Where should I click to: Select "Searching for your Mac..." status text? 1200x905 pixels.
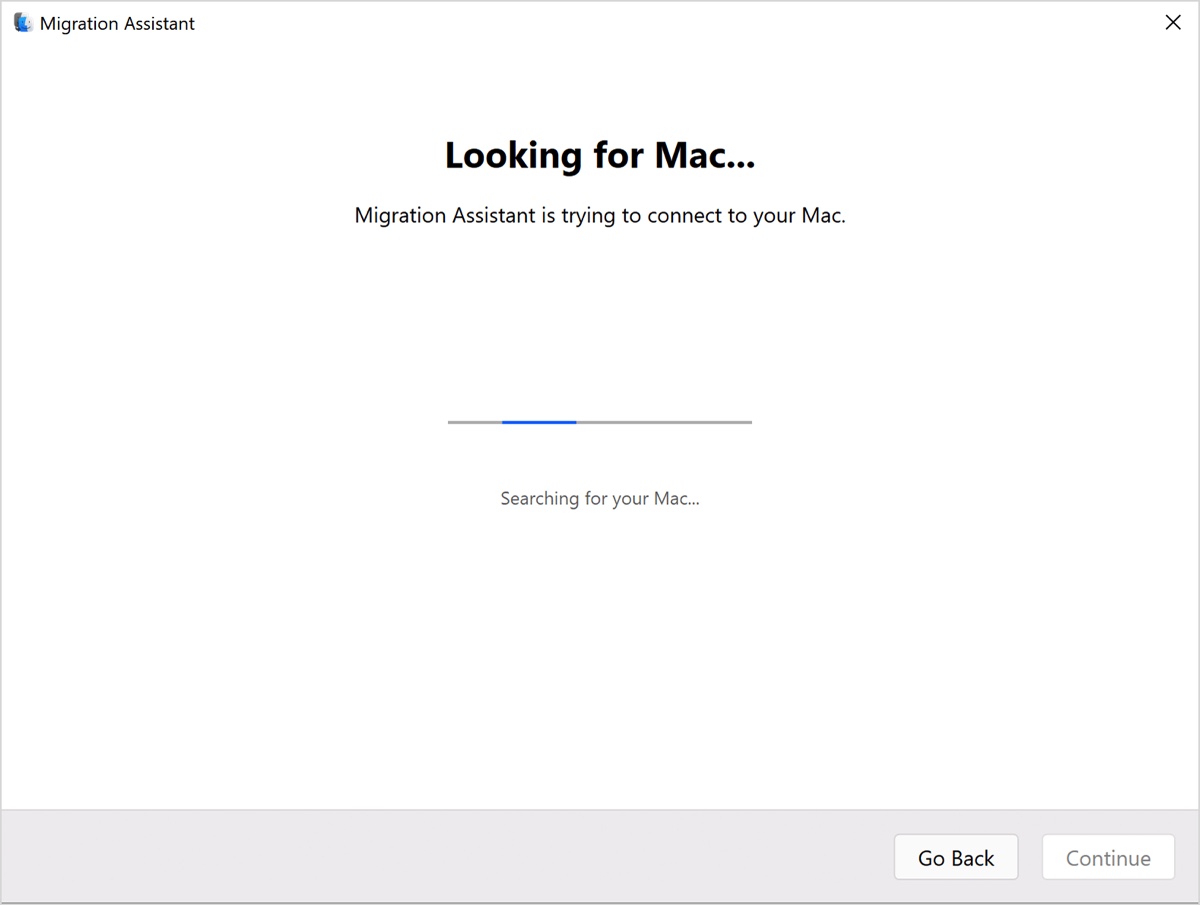point(600,498)
